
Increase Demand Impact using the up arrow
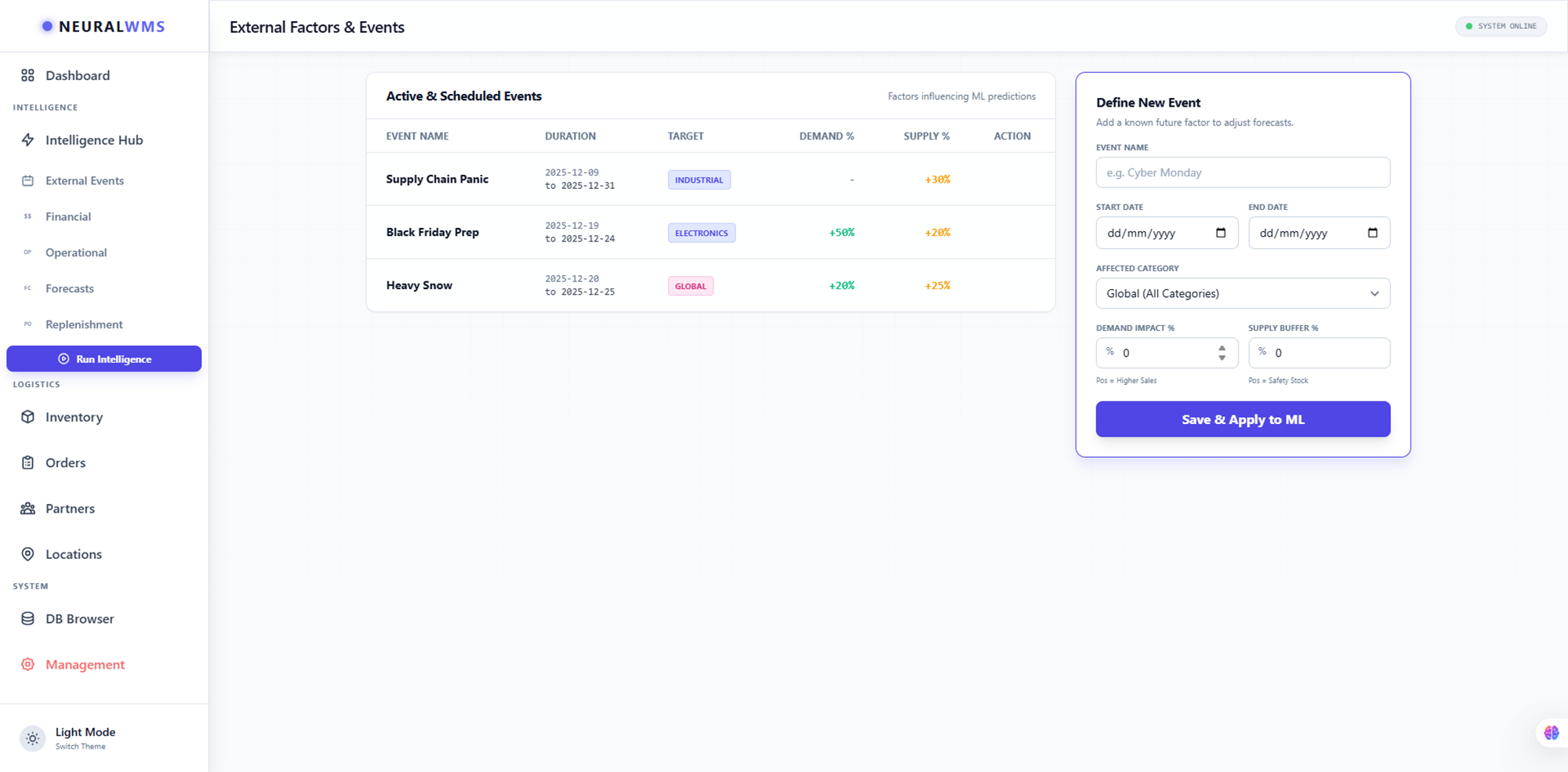[1221, 348]
